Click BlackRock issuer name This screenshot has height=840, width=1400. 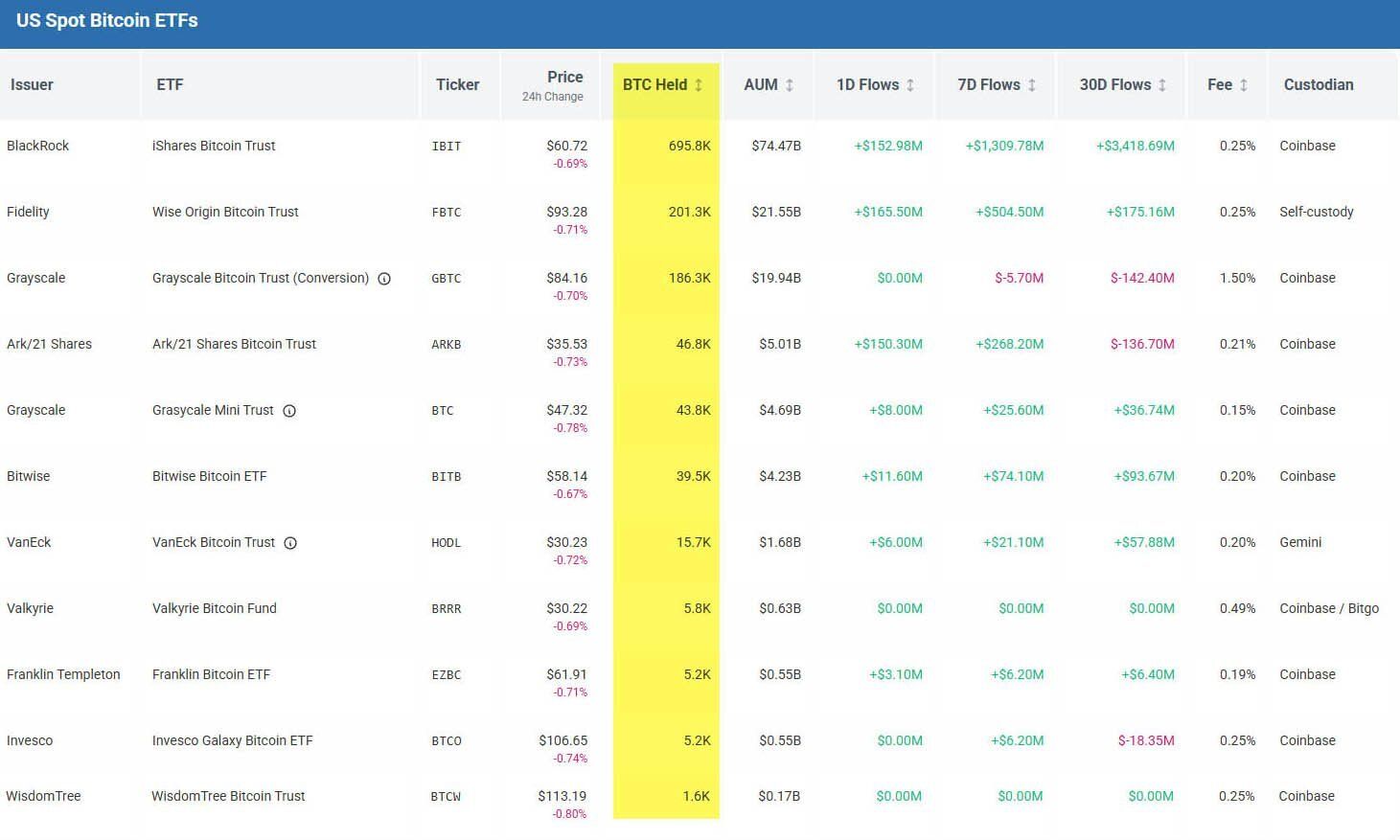[x=38, y=146]
